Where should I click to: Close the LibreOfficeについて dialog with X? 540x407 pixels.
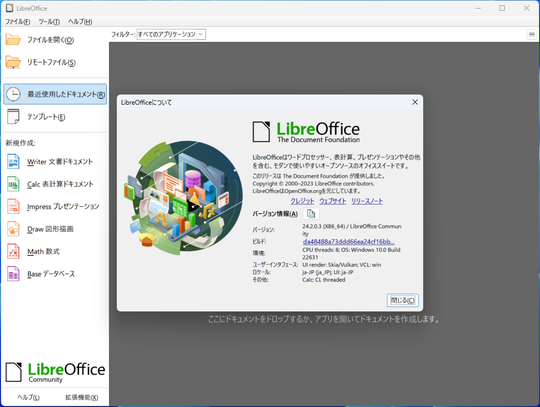click(415, 102)
